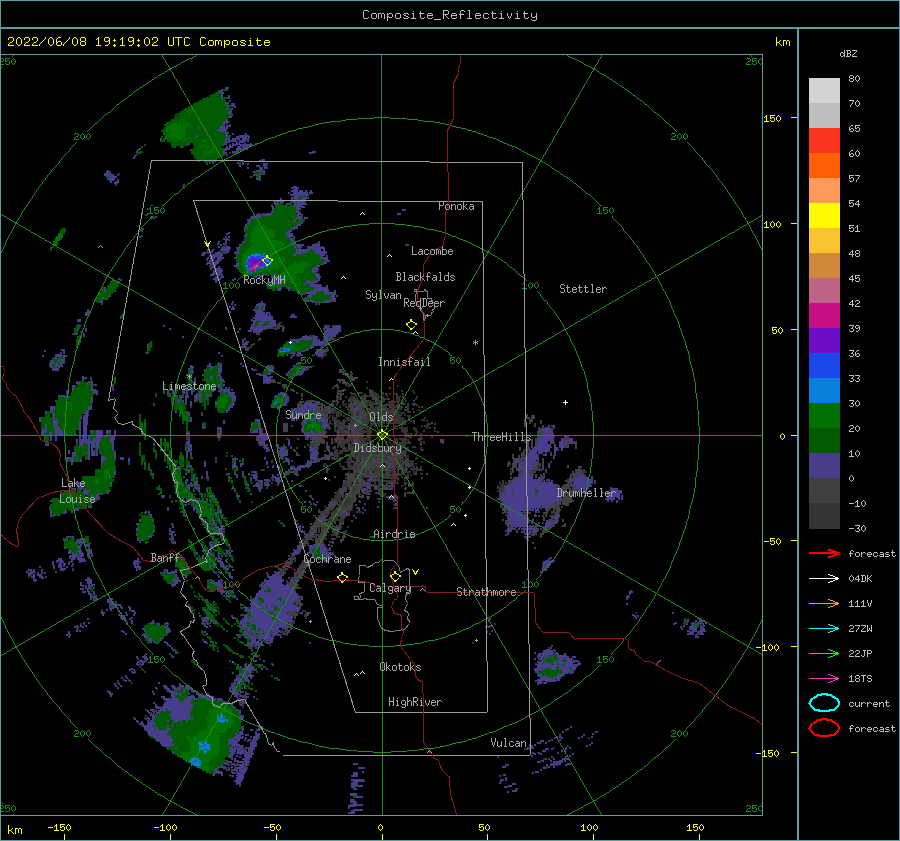Viewport: 900px width, 841px height.
Task: Click the yellow diamond marker inside Calgary
Action: [x=395, y=576]
